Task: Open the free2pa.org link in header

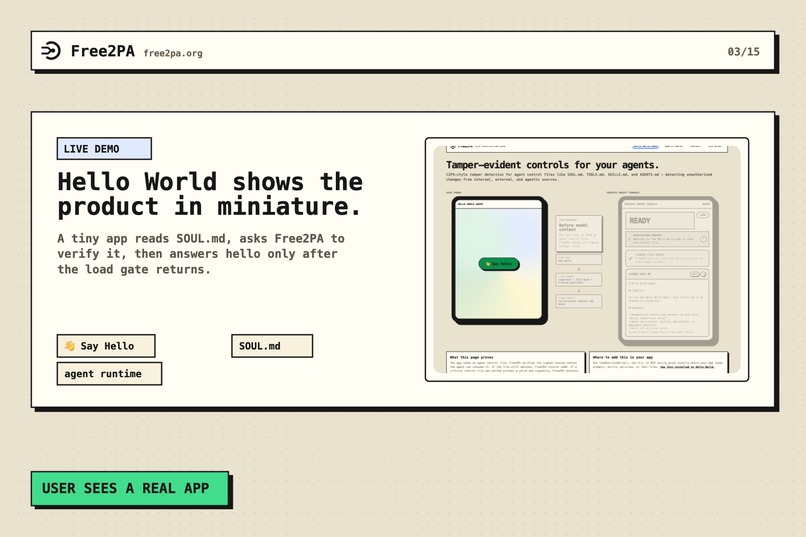Action: pyautogui.click(x=173, y=53)
